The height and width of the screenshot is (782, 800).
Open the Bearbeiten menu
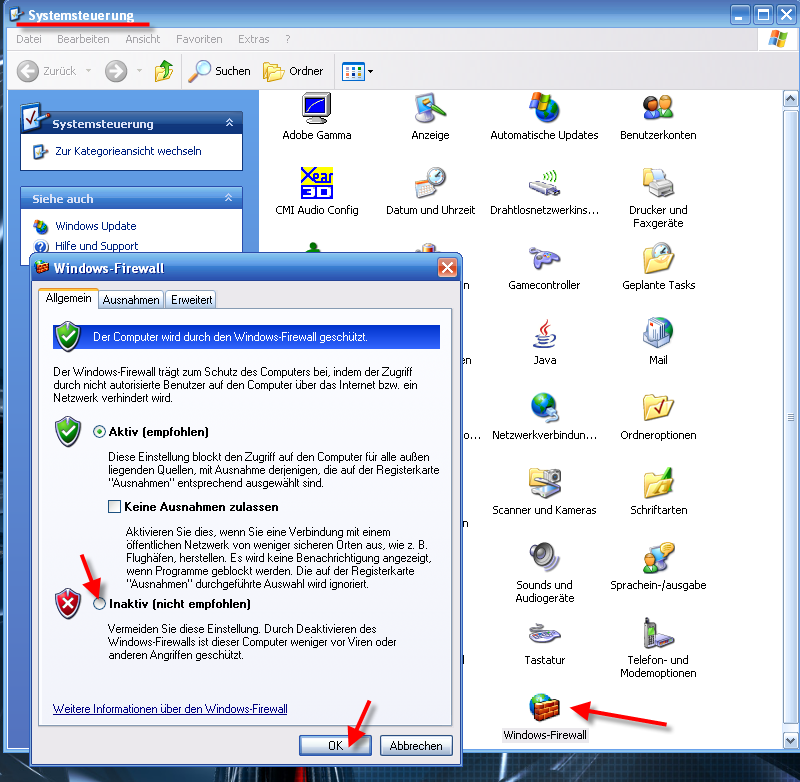pyautogui.click(x=83, y=39)
